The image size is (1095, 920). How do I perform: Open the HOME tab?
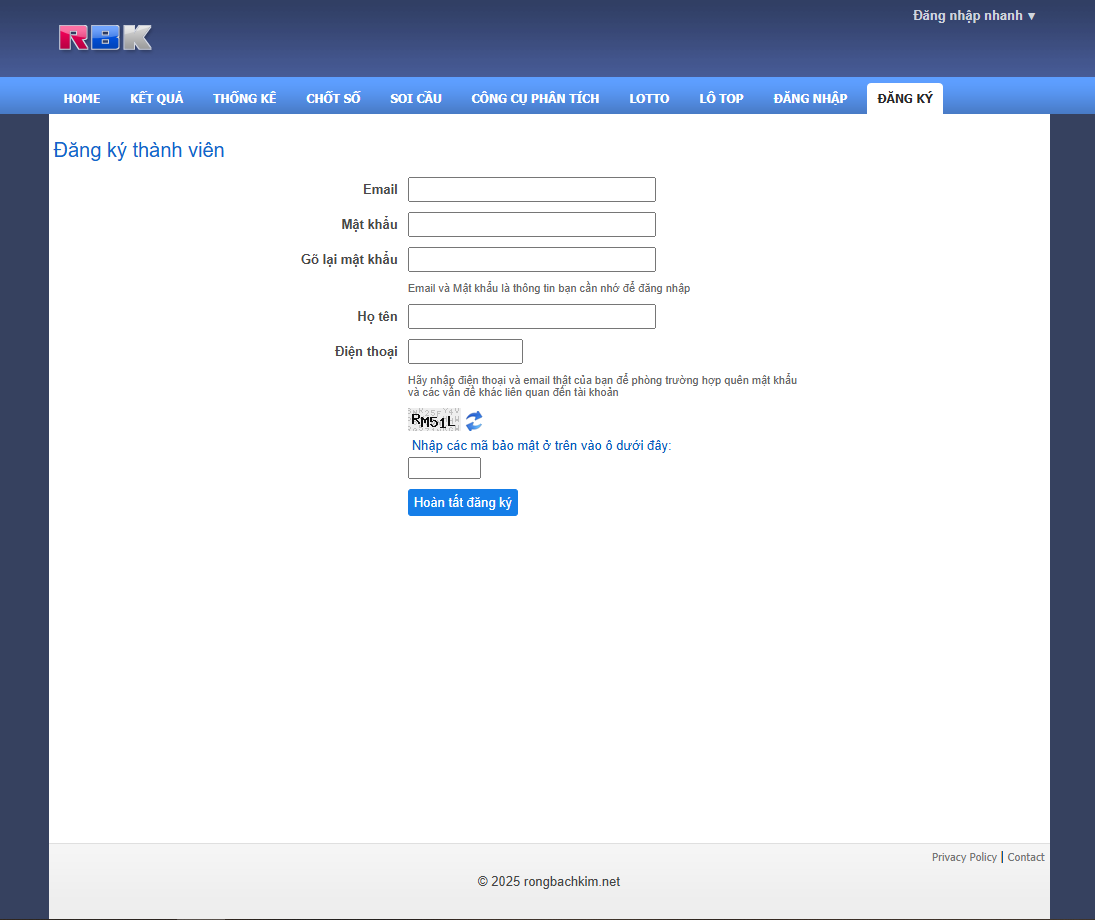pyautogui.click(x=82, y=98)
